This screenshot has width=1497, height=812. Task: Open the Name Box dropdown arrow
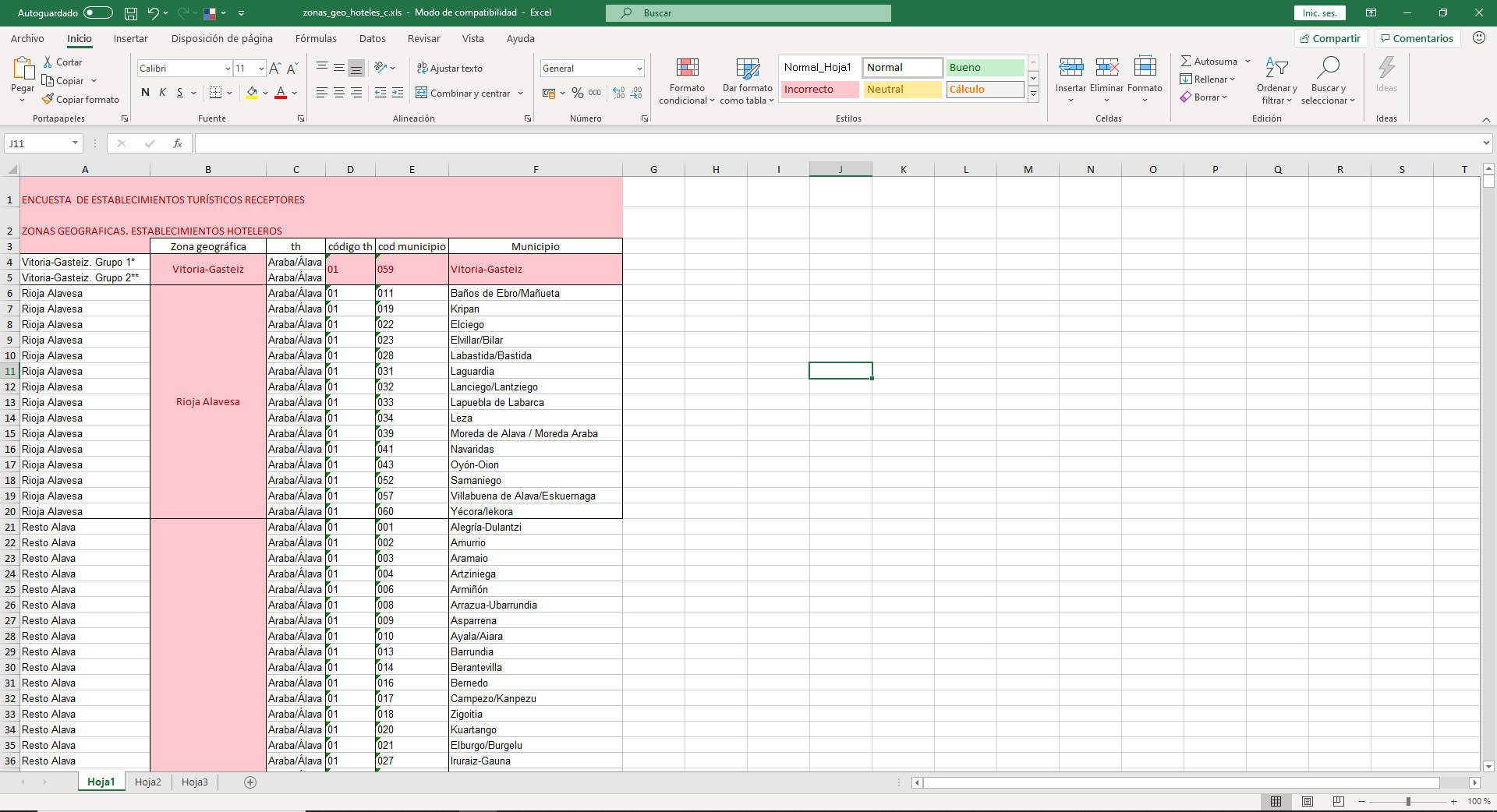click(76, 143)
